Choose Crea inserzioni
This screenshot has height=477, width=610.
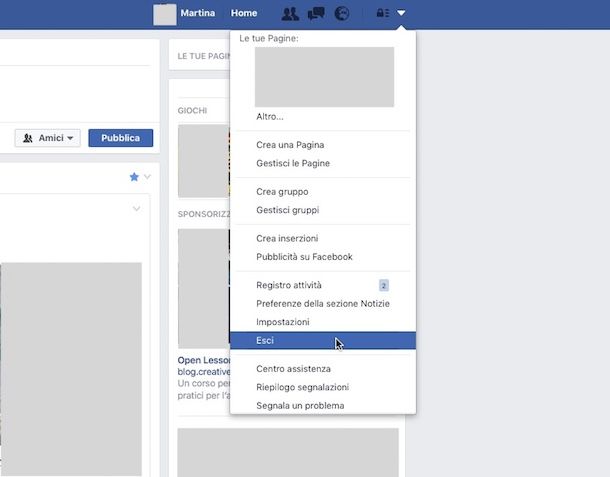287,238
